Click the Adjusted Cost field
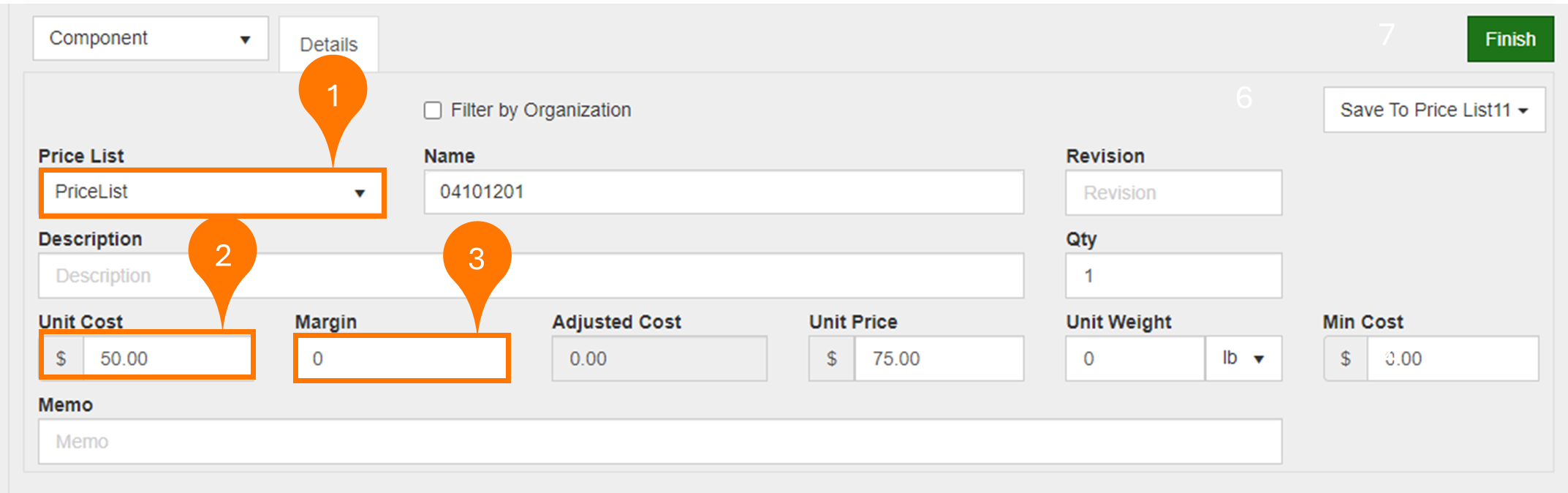This screenshot has width=1568, height=493. pos(659,358)
